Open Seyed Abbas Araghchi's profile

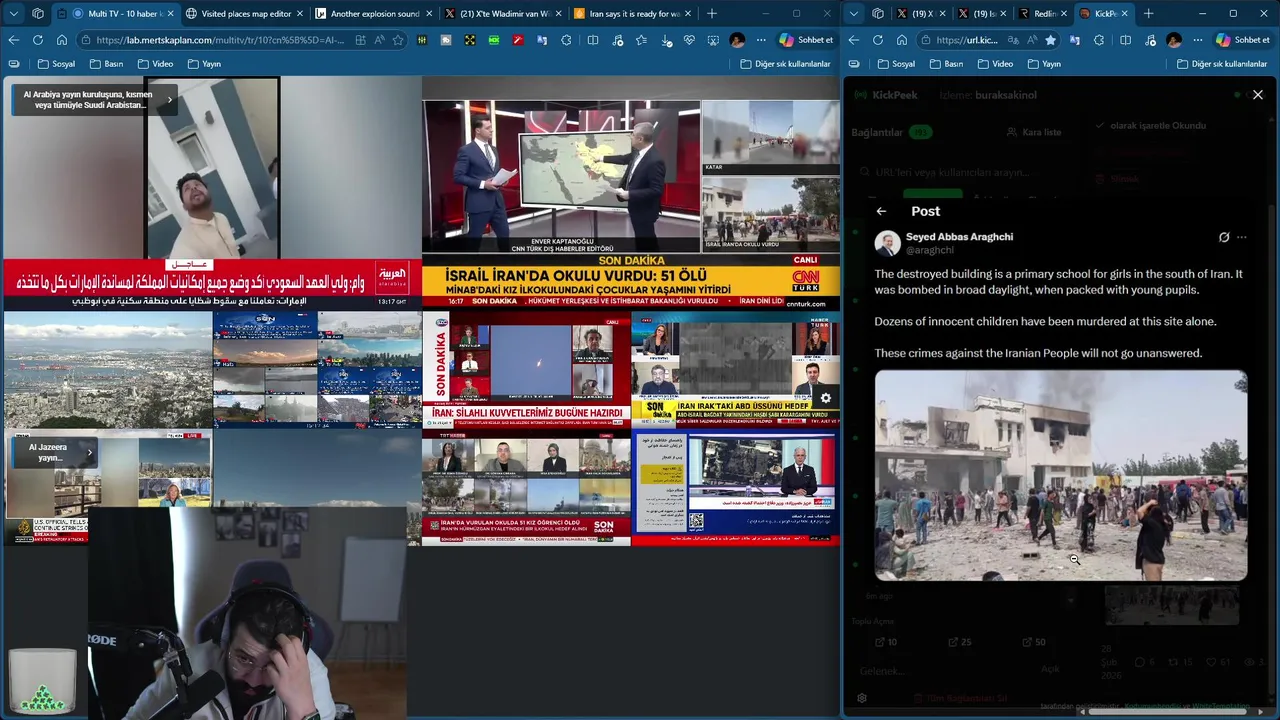tap(959, 237)
